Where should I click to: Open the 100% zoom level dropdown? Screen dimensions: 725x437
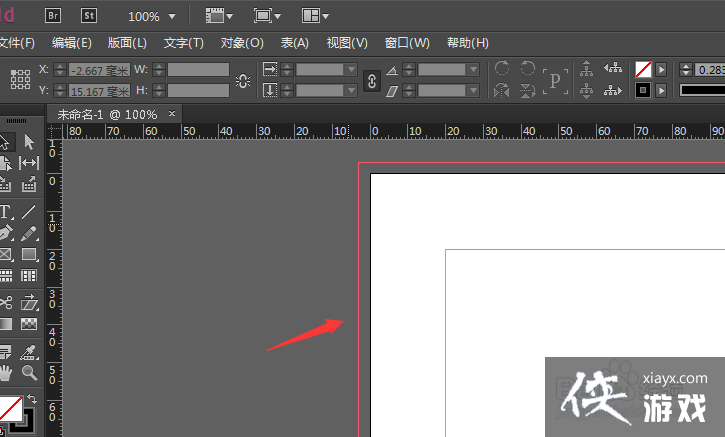tap(172, 16)
